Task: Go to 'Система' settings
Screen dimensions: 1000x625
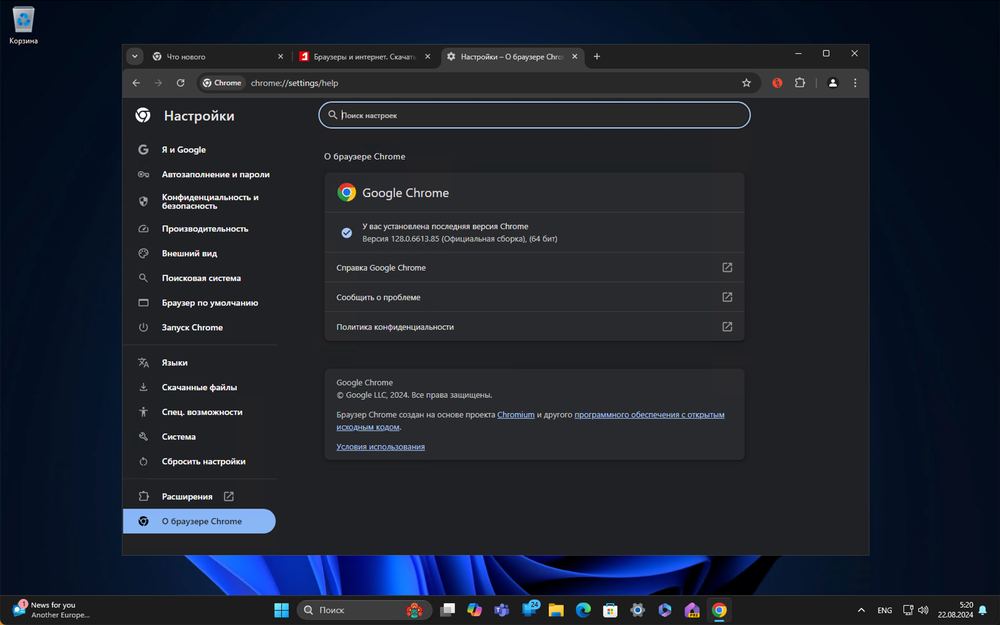Action: coord(199,438)
